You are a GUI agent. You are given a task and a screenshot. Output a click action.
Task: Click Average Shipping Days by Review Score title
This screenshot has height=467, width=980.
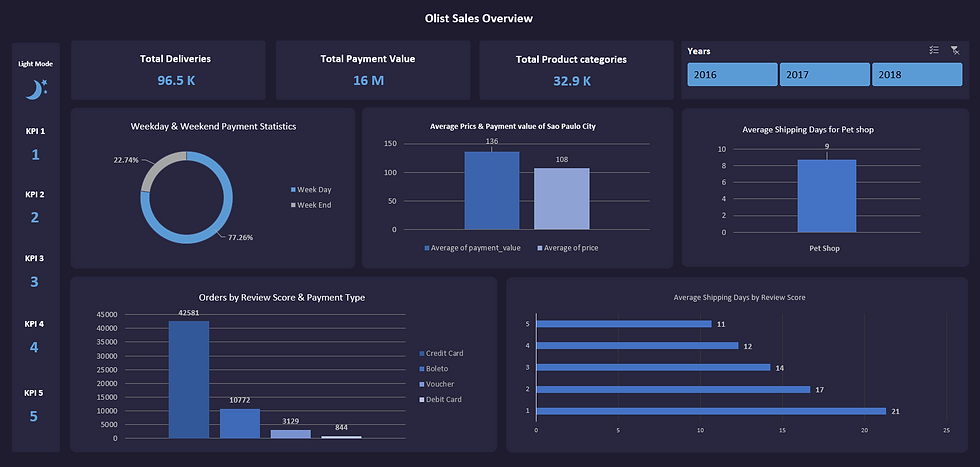[739, 298]
